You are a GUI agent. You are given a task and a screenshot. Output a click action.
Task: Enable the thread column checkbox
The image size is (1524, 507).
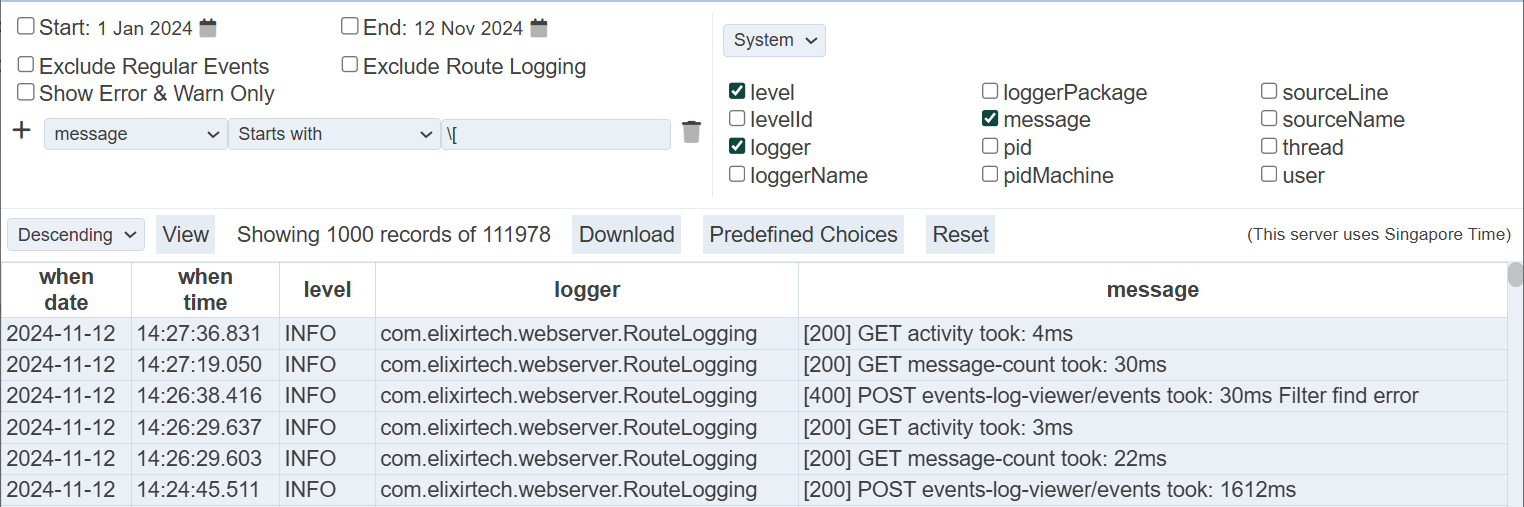point(1269,146)
